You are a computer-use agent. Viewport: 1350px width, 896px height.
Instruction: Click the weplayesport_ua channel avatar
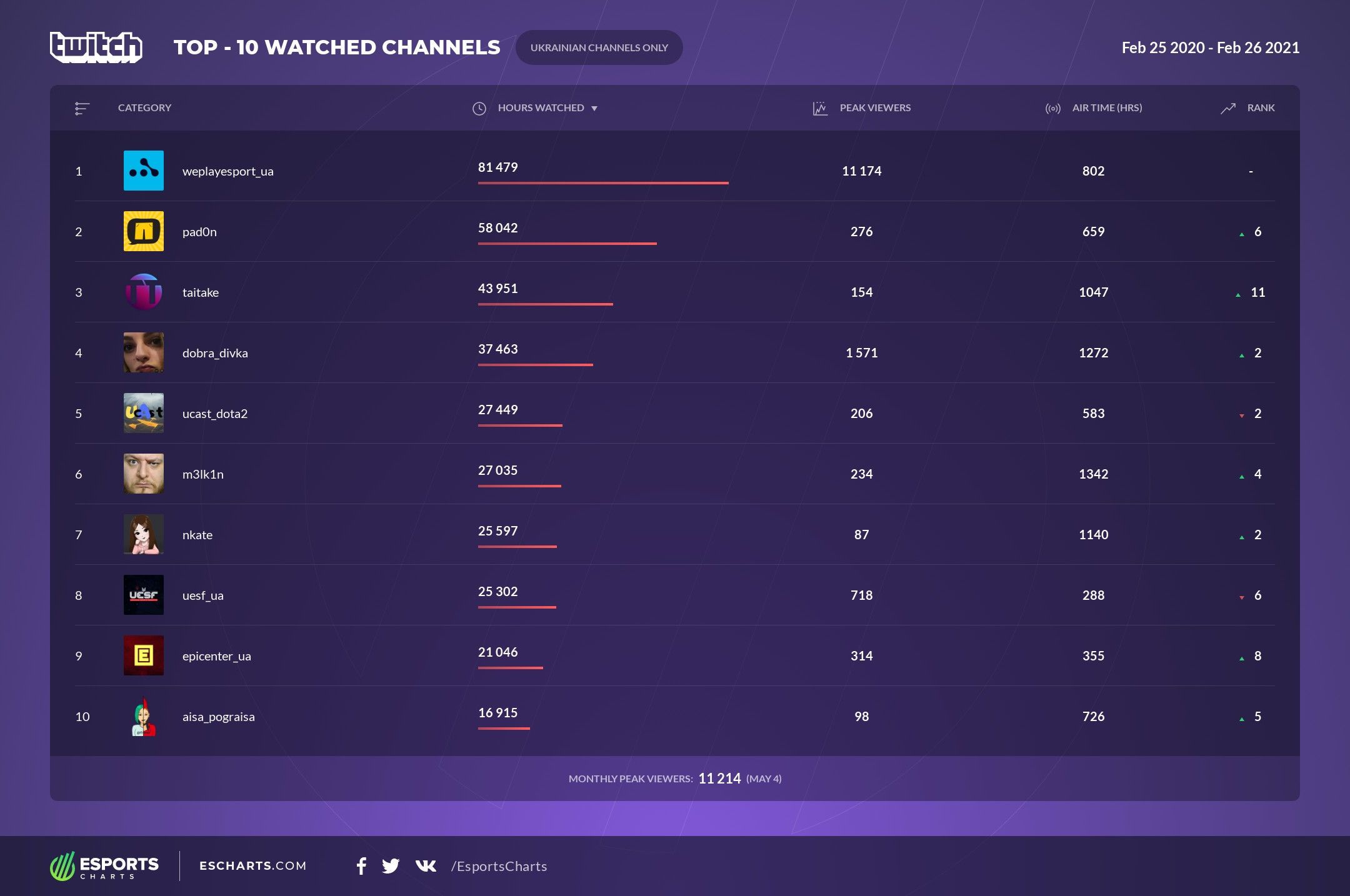144,171
